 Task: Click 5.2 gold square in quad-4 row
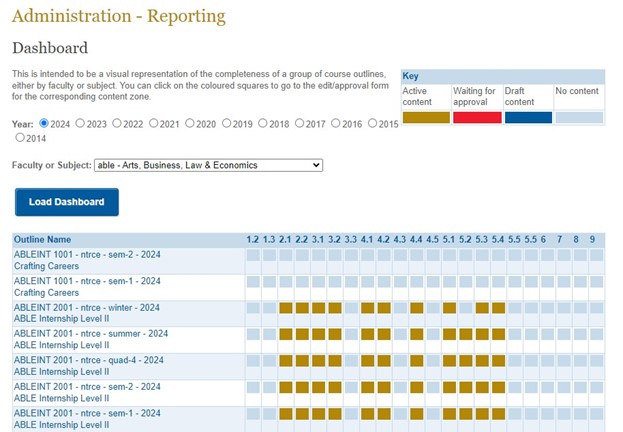pyautogui.click(x=465, y=360)
